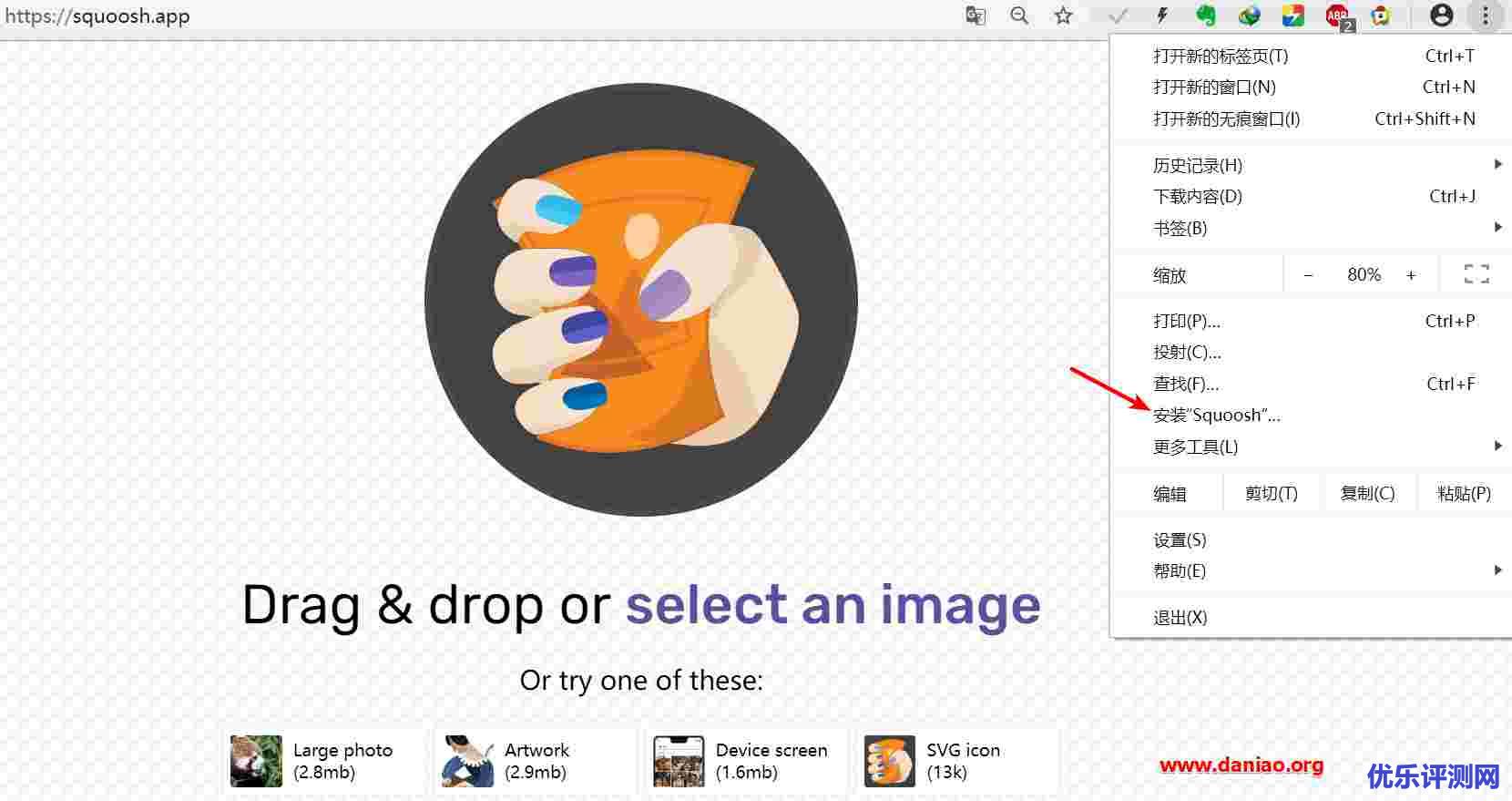Bookmark this page with the star icon

click(1063, 15)
